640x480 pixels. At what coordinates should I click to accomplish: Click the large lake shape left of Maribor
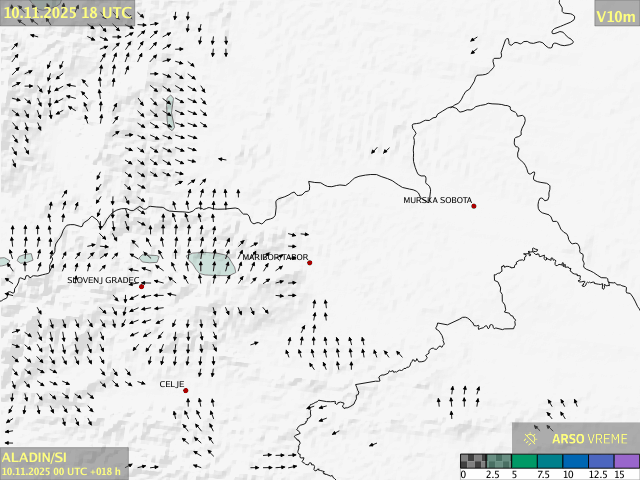(210, 263)
